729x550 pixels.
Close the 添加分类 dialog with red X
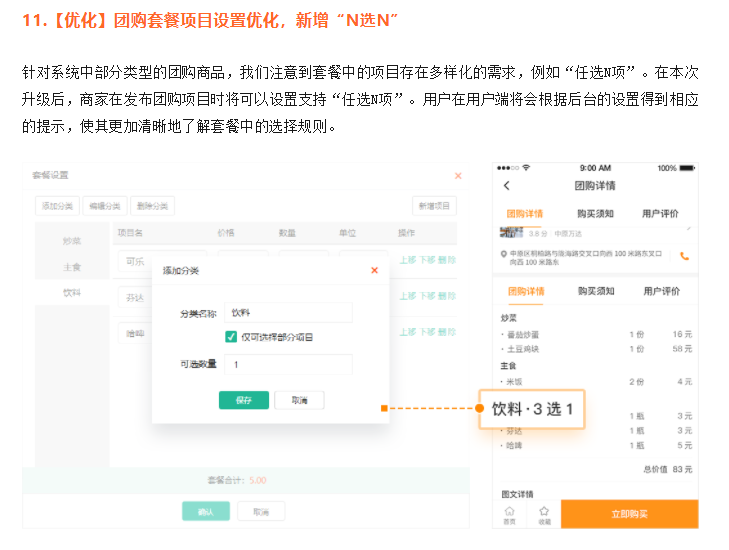click(375, 270)
